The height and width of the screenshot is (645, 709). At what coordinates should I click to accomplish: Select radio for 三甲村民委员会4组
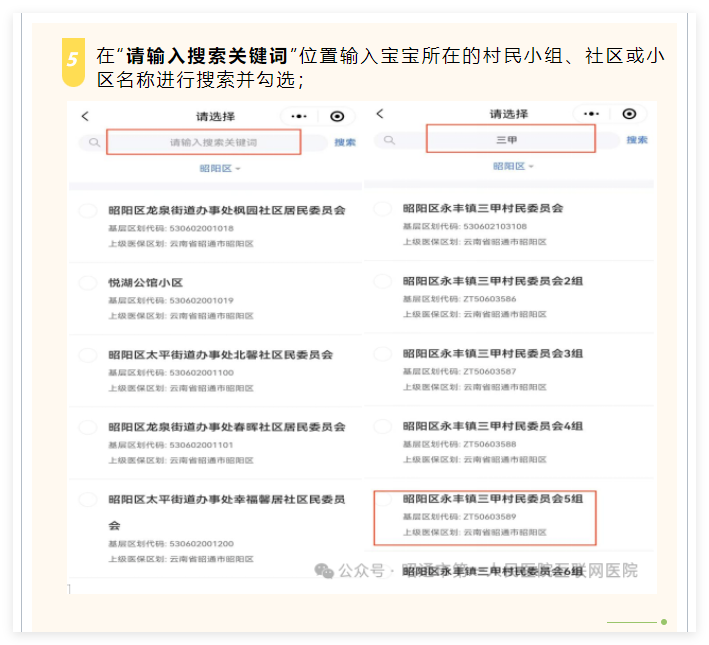point(383,426)
